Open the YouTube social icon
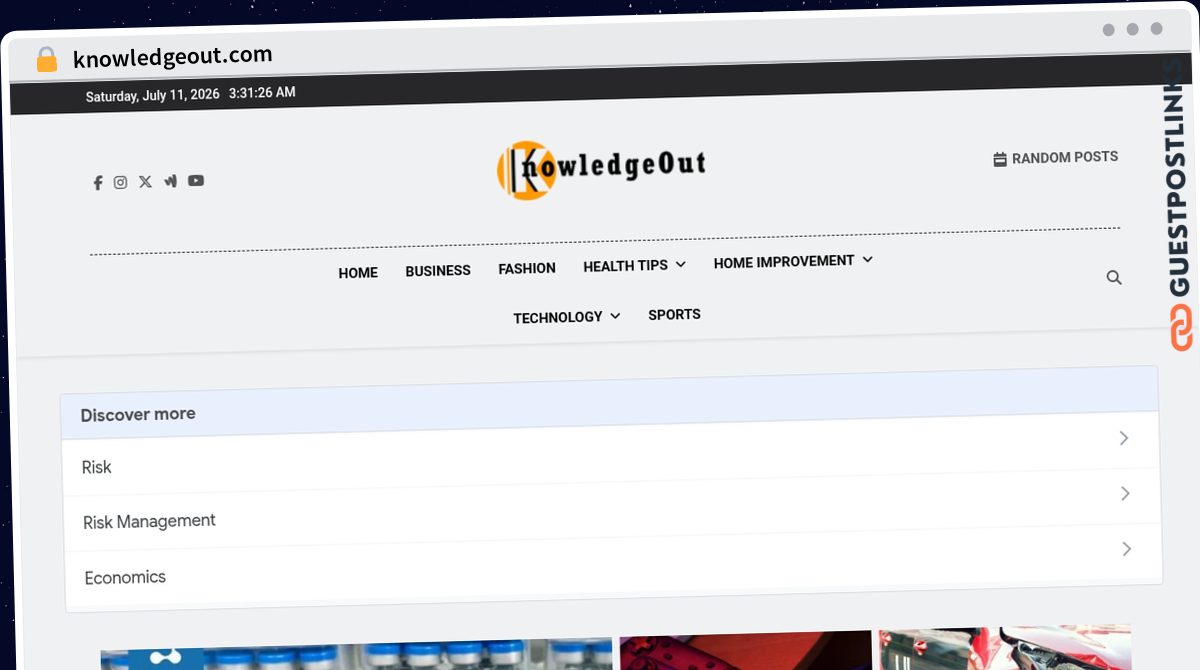 click(x=196, y=180)
